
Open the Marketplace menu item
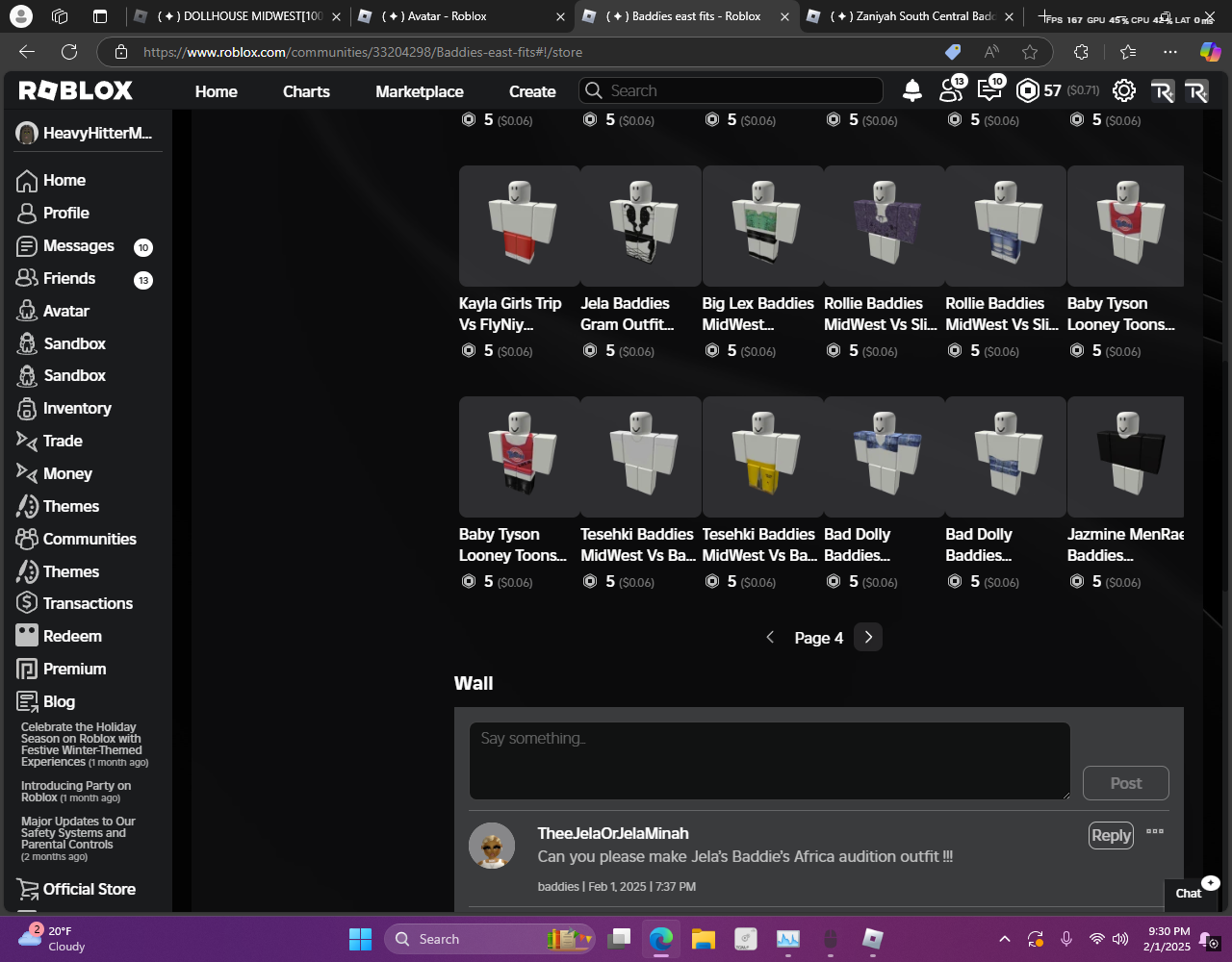[x=420, y=91]
